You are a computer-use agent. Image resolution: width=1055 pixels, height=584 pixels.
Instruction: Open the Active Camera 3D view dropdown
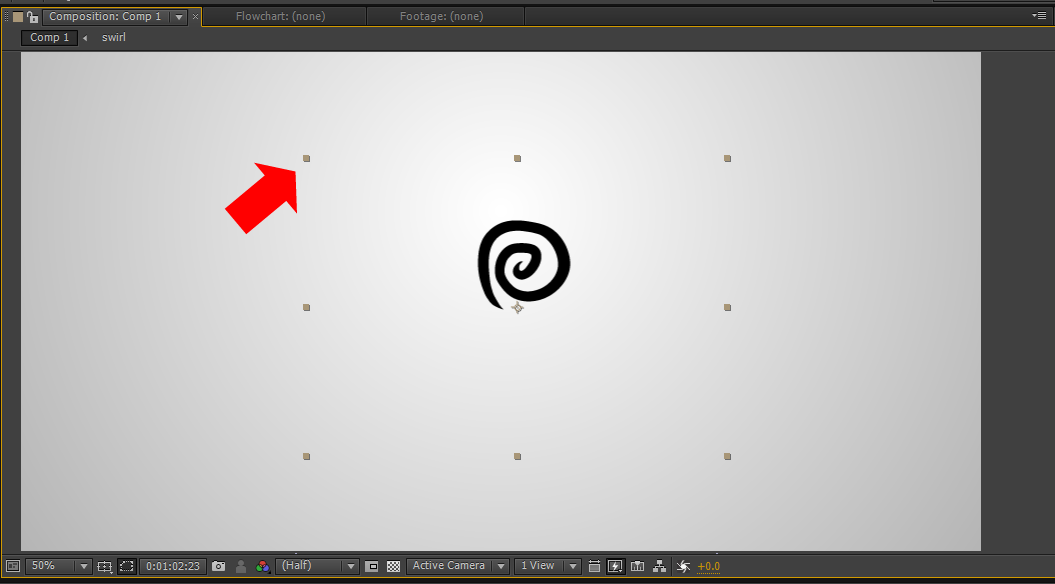pyautogui.click(x=457, y=566)
